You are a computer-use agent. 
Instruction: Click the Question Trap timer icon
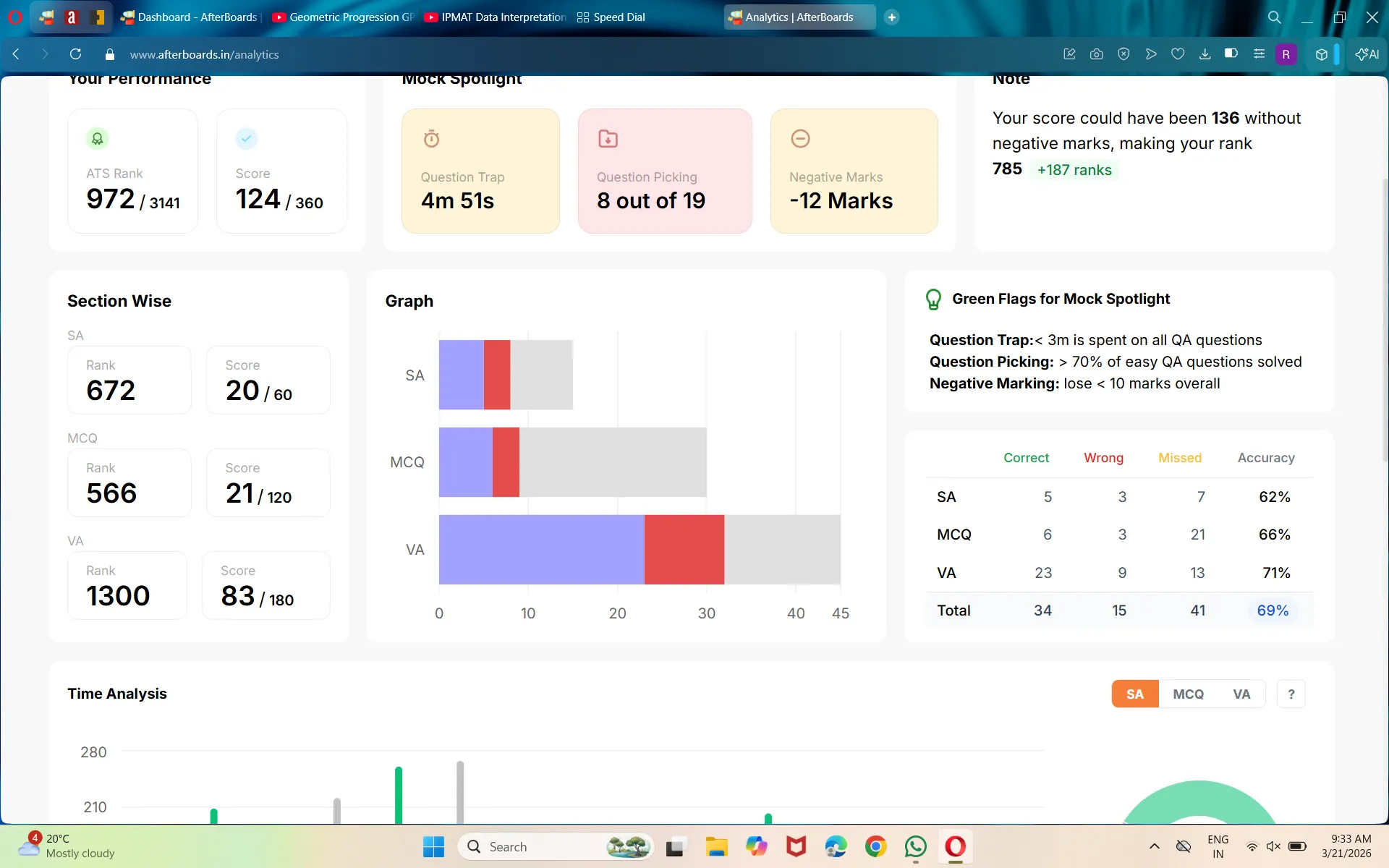(432, 138)
